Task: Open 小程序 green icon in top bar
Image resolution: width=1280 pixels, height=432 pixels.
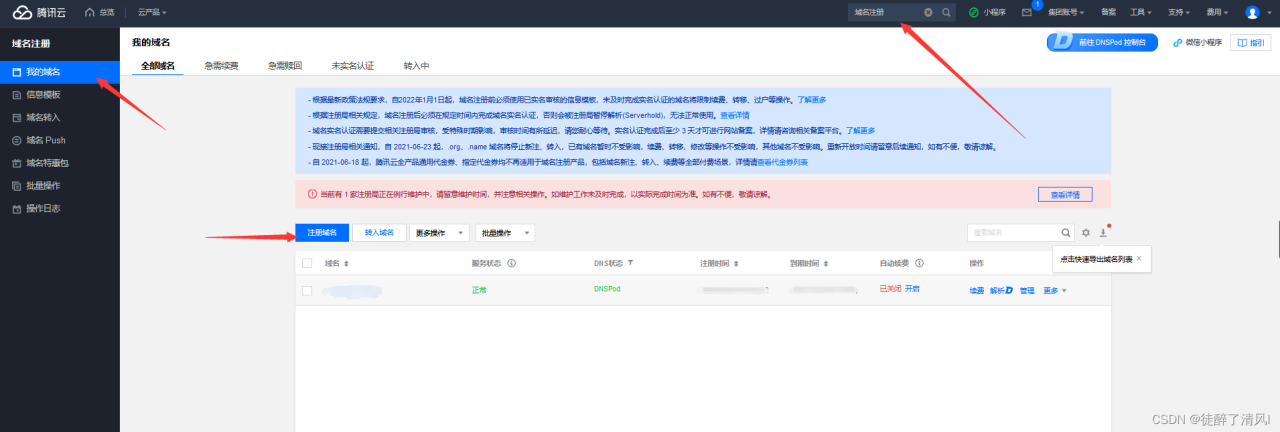Action: tap(974, 12)
